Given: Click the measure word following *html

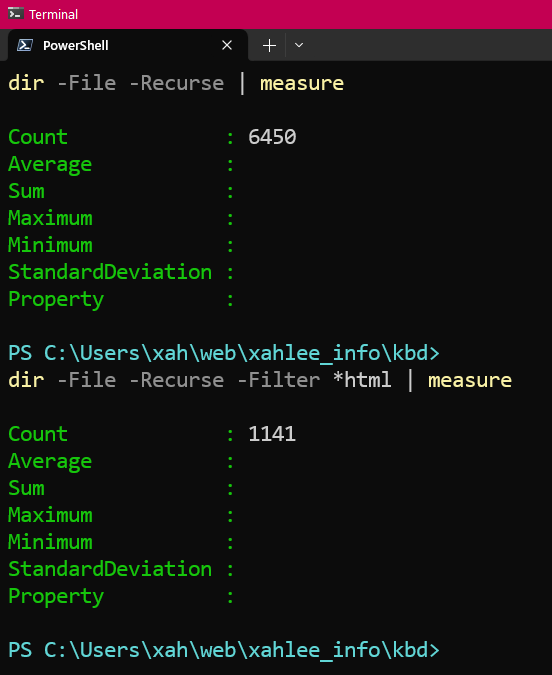Looking at the screenshot, I should [x=470, y=380].
